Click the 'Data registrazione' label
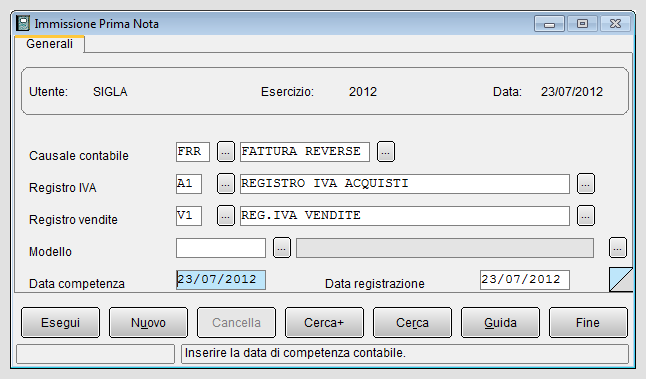The width and height of the screenshot is (646, 379). [x=374, y=283]
